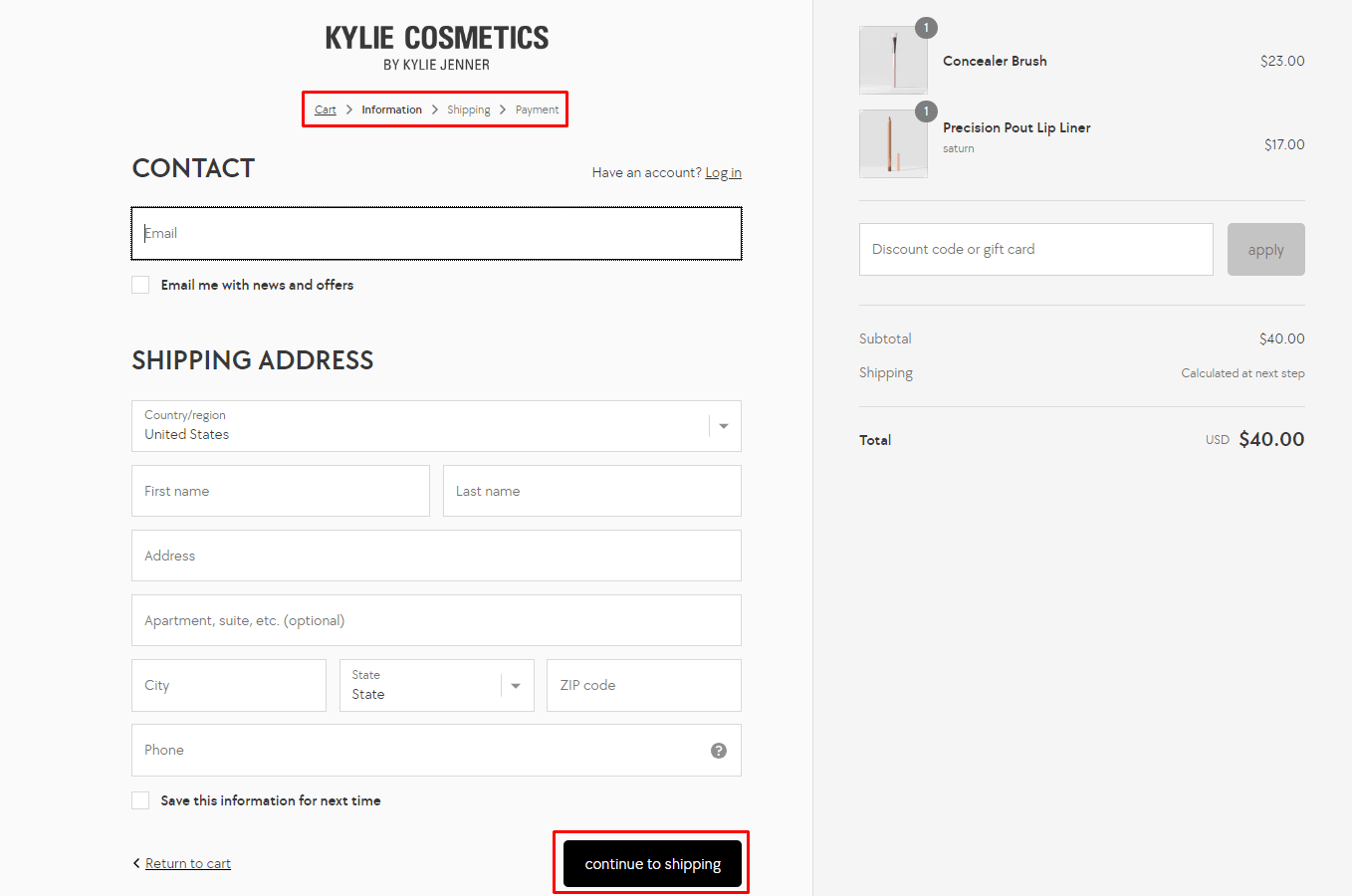Click 'continue to shipping' button
The height and width of the screenshot is (896, 1352).
tap(652, 863)
